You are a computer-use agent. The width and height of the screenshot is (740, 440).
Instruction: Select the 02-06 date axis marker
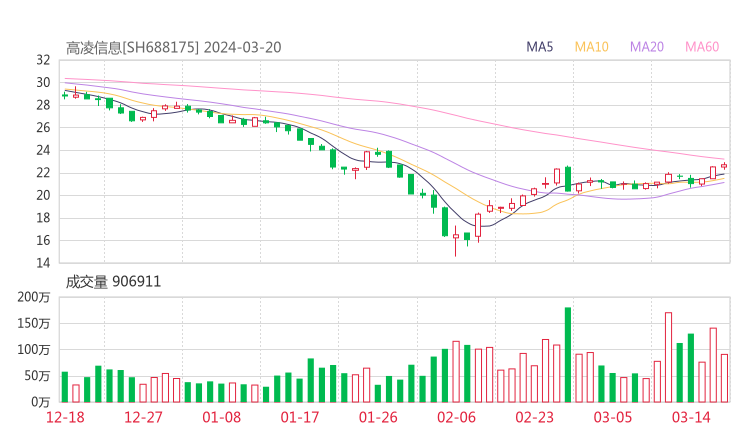tap(456, 417)
